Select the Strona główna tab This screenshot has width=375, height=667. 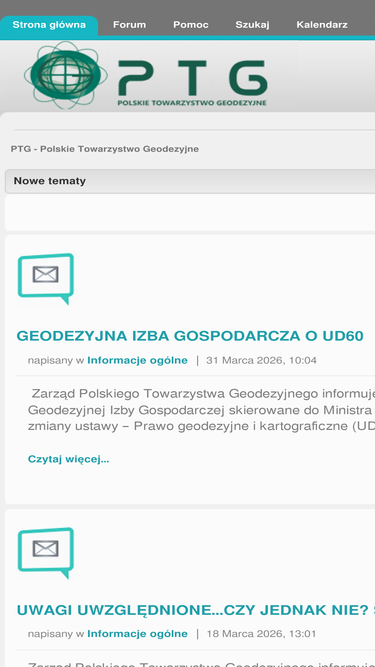click(49, 25)
